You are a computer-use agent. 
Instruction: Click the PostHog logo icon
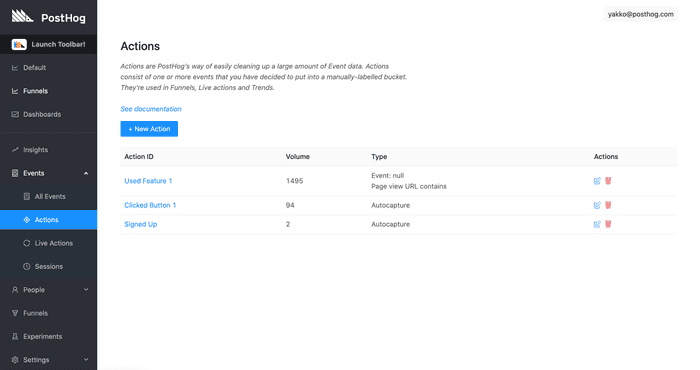pyautogui.click(x=22, y=16)
